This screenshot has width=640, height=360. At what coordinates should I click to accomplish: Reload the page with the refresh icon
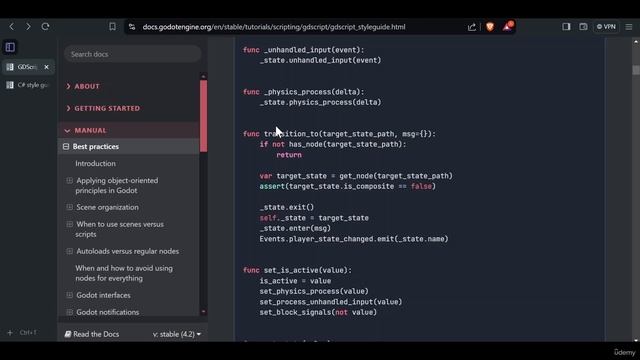pos(45,27)
